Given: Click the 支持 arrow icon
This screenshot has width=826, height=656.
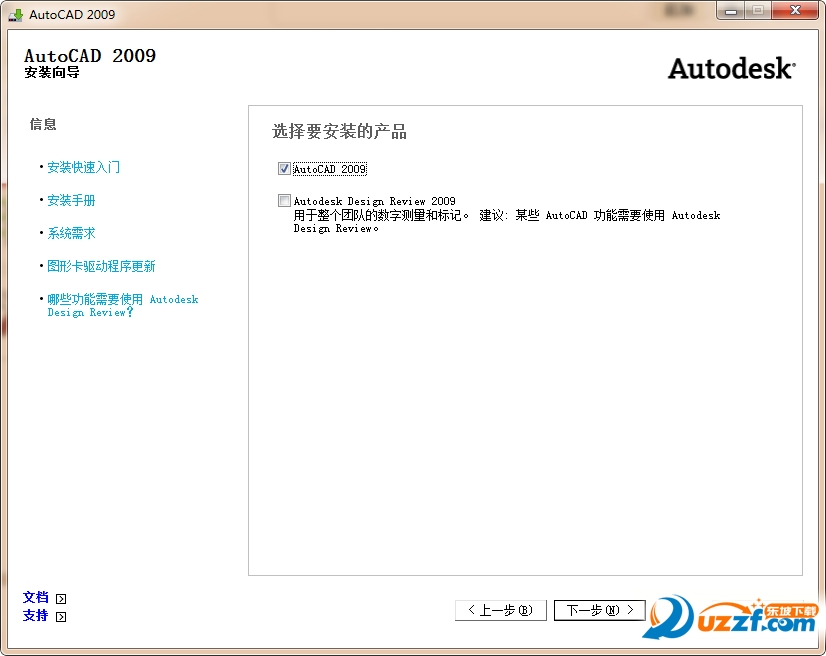Looking at the screenshot, I should pyautogui.click(x=61, y=616).
